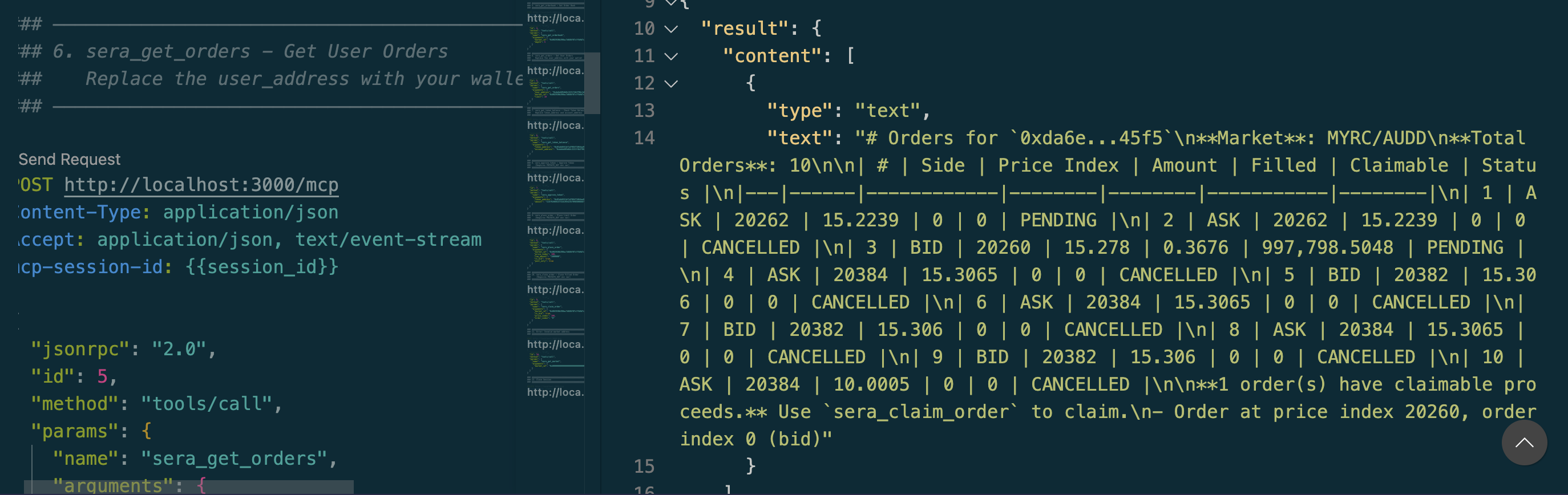The image size is (1568, 495).
Task: Click the "tools/call" method value
Action: point(207,404)
